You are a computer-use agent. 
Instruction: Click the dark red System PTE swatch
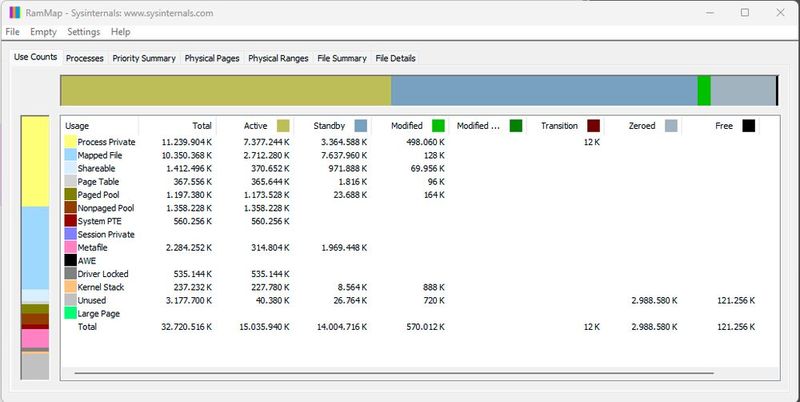click(x=70, y=221)
